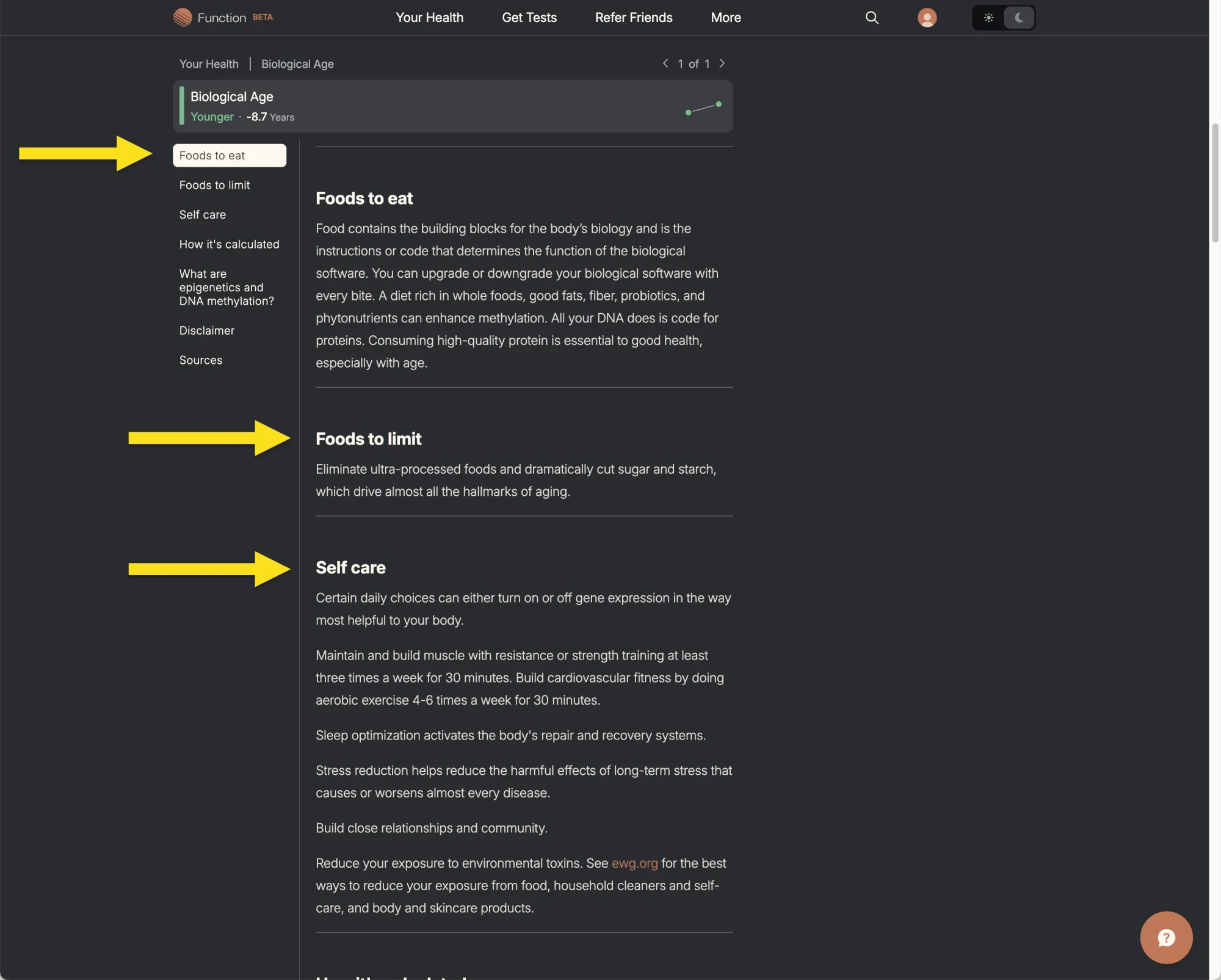Image resolution: width=1221 pixels, height=980 pixels.
Task: Jump to Self care section
Action: pyautogui.click(x=203, y=214)
